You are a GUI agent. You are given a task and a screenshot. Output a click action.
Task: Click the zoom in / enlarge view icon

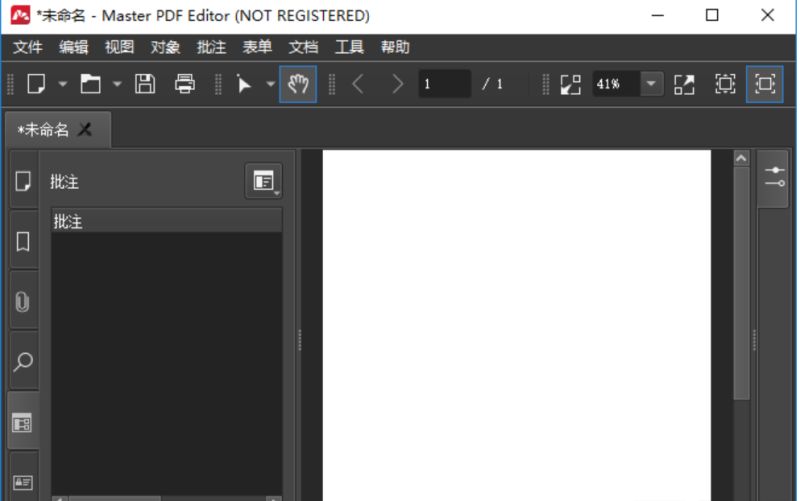point(684,84)
